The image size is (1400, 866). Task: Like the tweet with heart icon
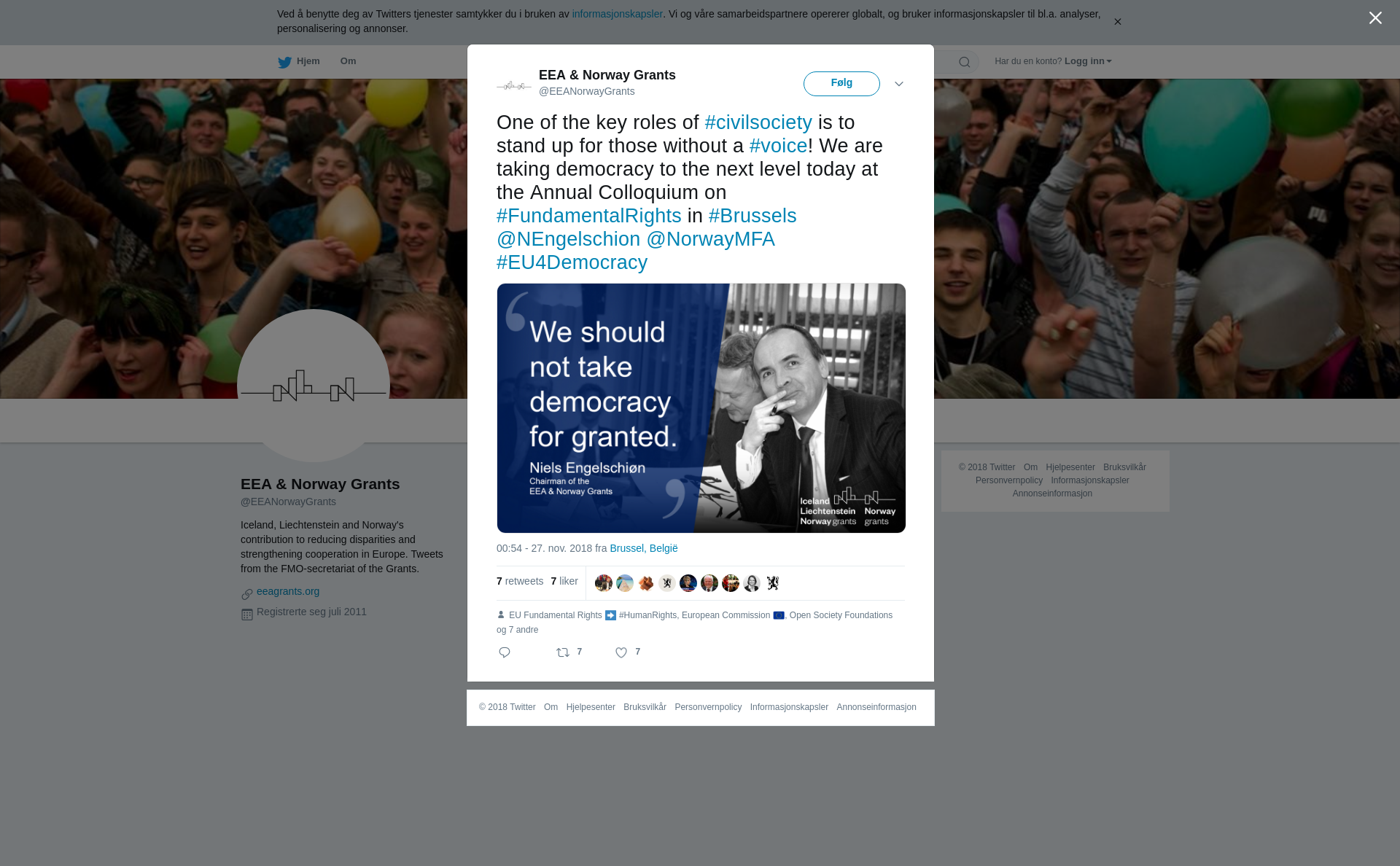click(621, 652)
